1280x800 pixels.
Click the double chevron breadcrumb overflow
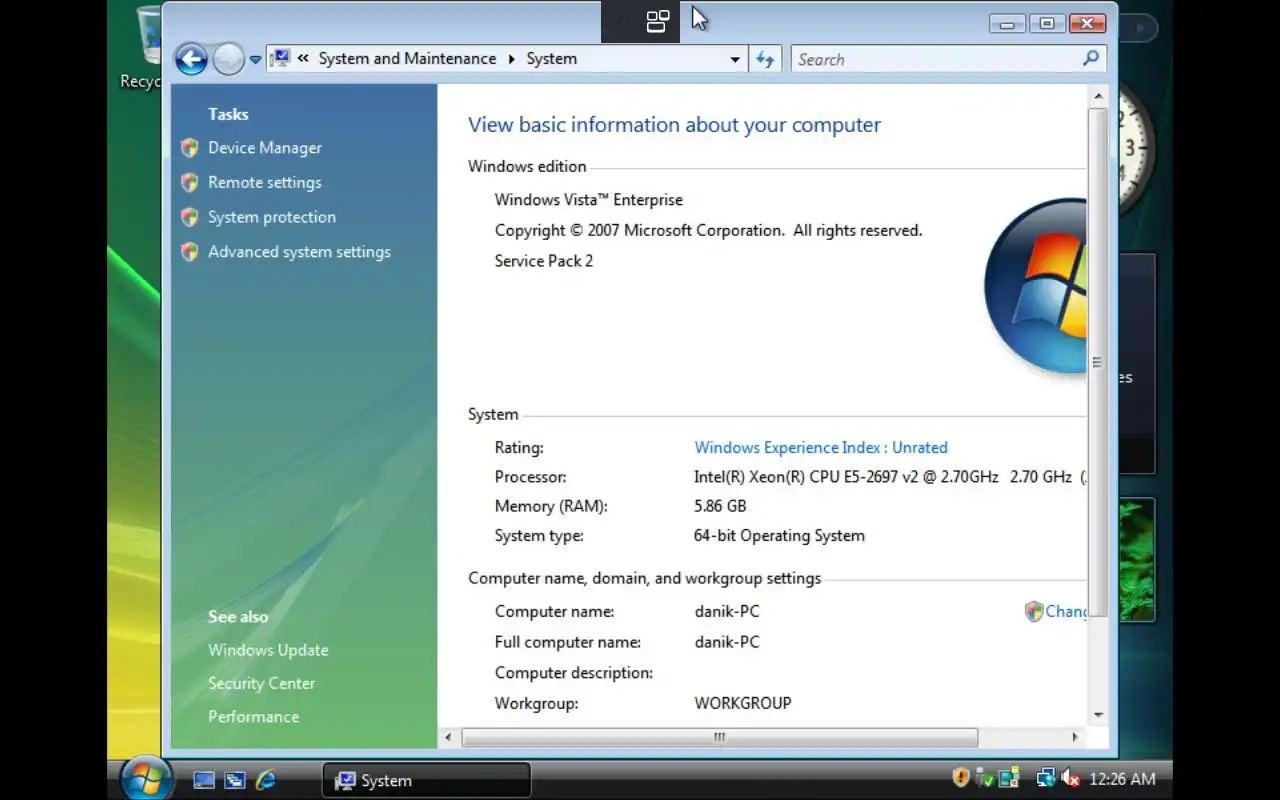[x=303, y=58]
